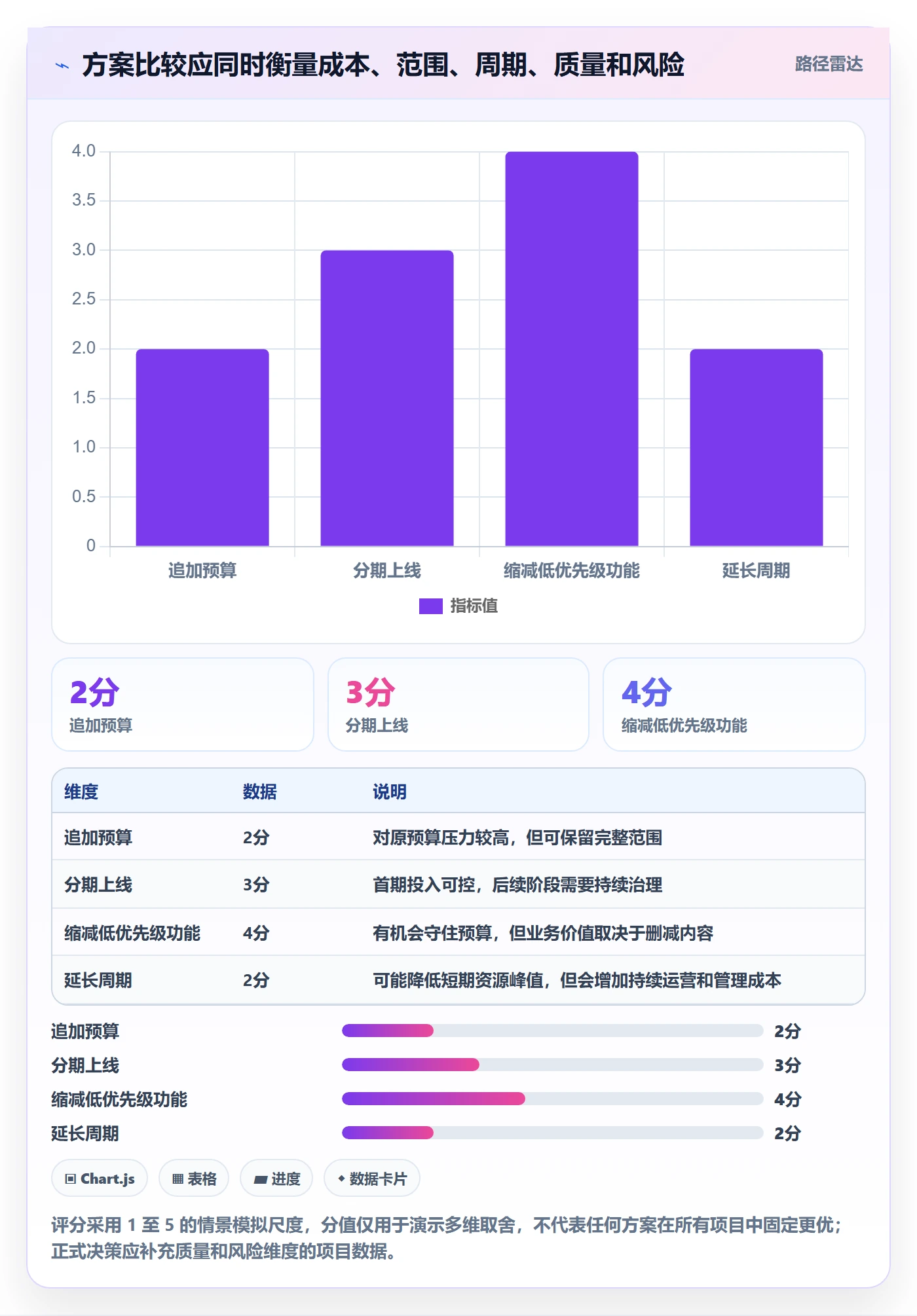This screenshot has width=917, height=1316.
Task: Click description 对原预算压力较高，但可保留完整范围
Action: 517,837
